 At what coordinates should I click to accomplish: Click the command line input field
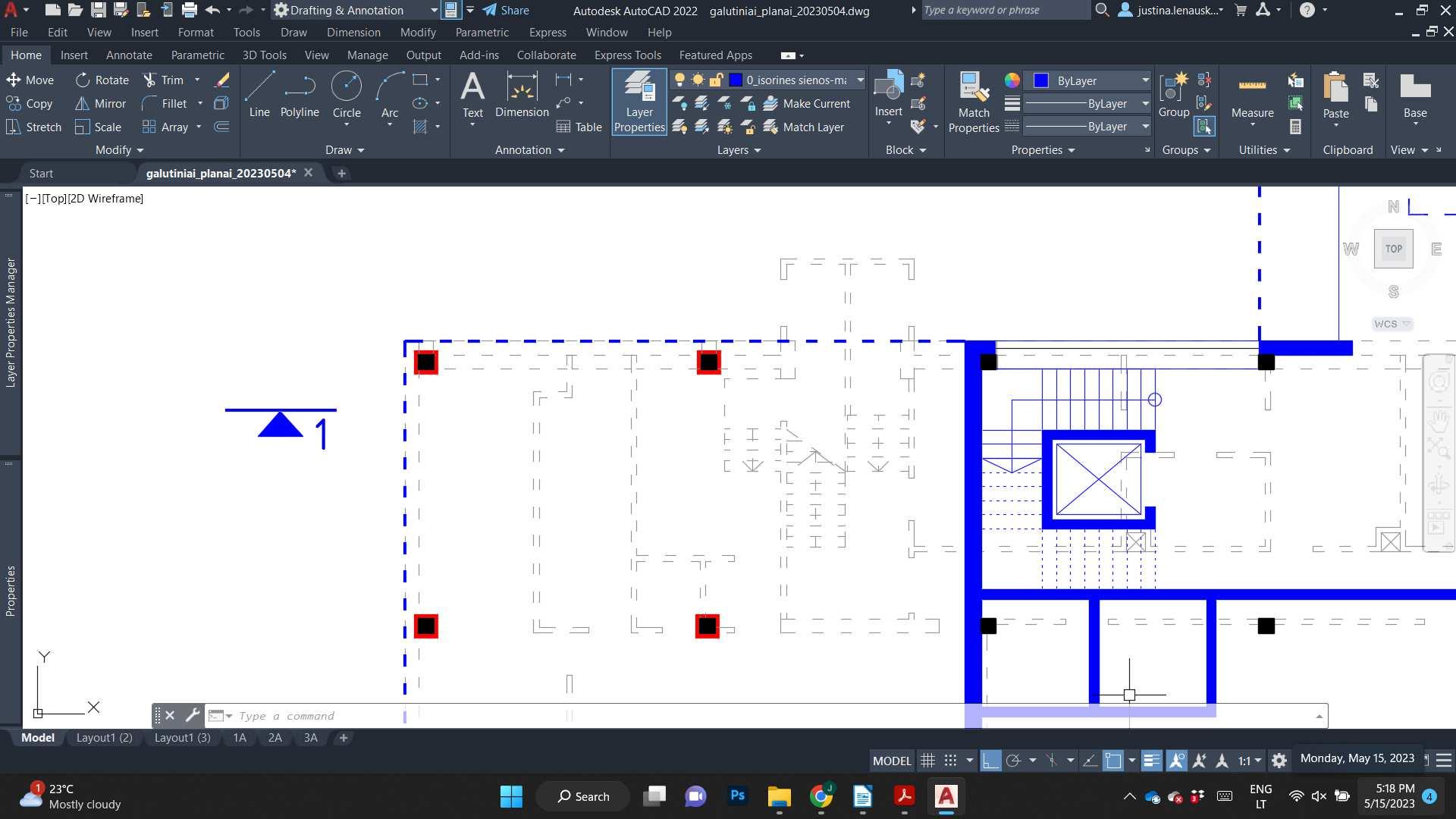[766, 716]
